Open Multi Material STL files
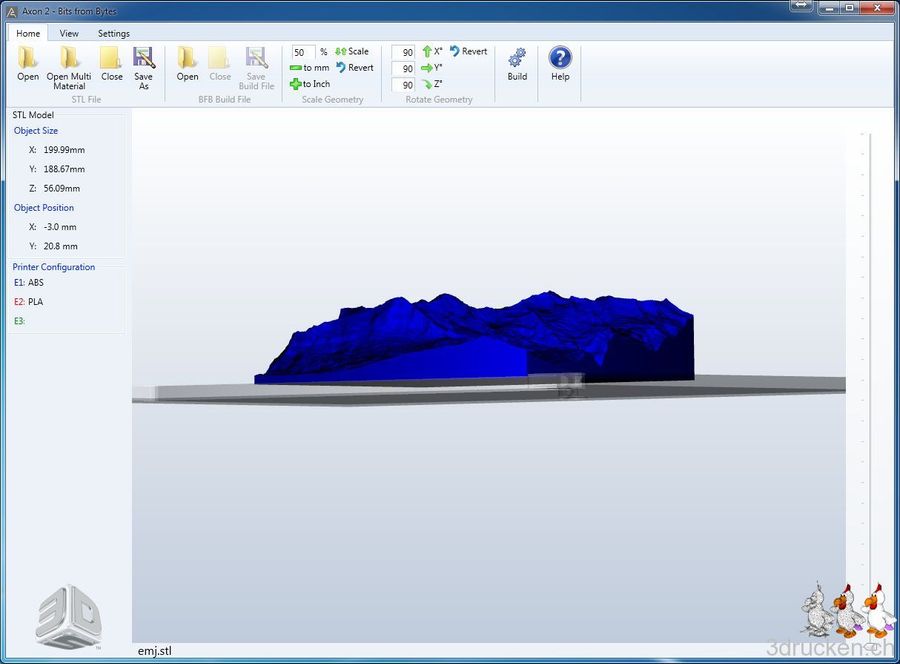900x664 pixels. click(69, 68)
